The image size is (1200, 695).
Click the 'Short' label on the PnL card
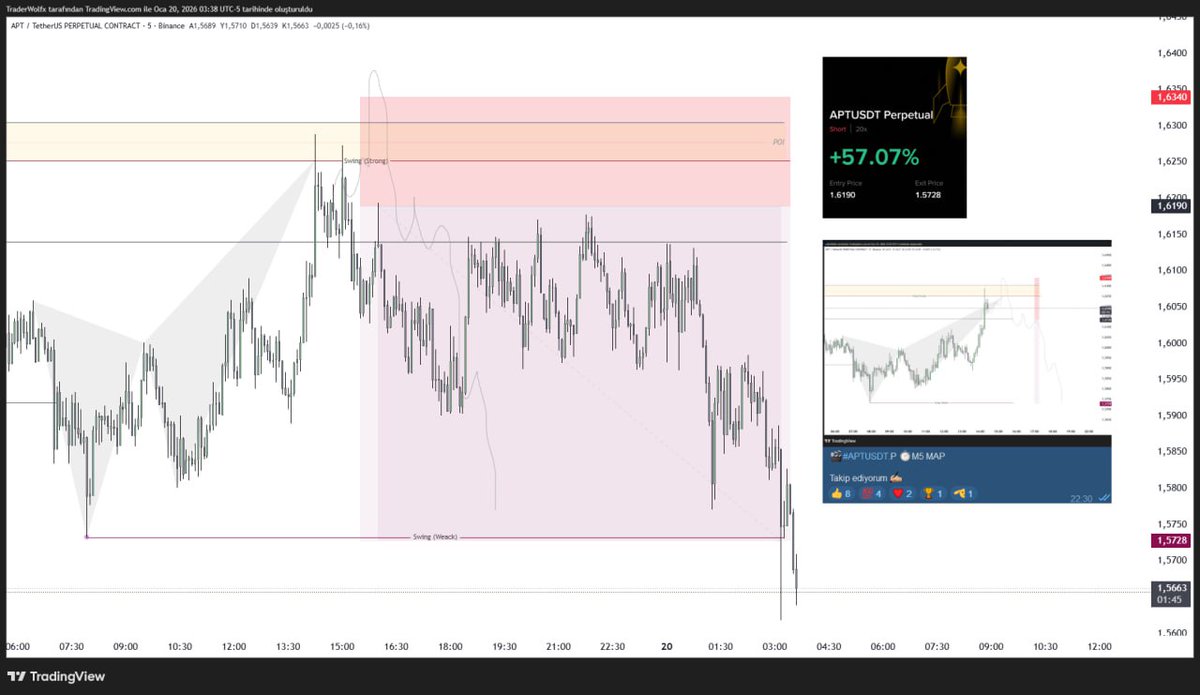837,129
